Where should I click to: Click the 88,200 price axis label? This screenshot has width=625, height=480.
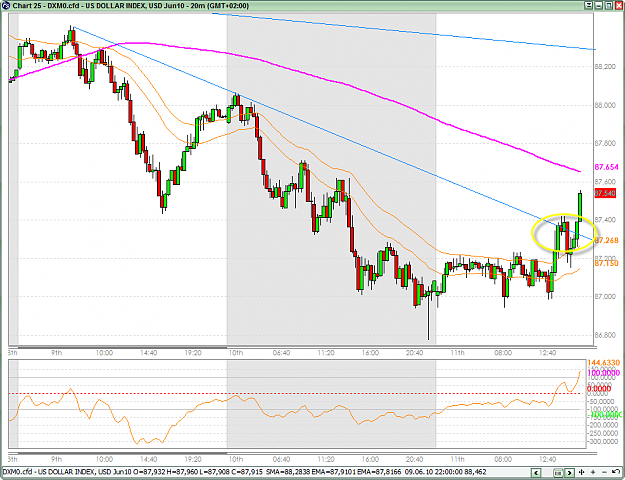[x=605, y=67]
